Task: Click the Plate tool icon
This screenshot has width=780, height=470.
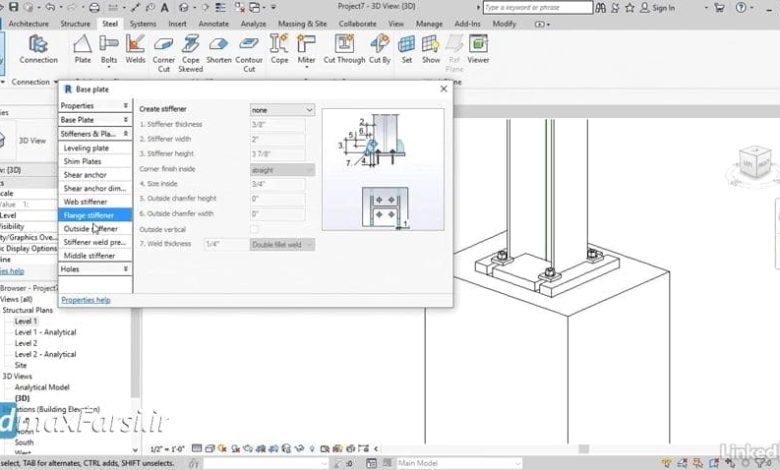Action: [82, 45]
